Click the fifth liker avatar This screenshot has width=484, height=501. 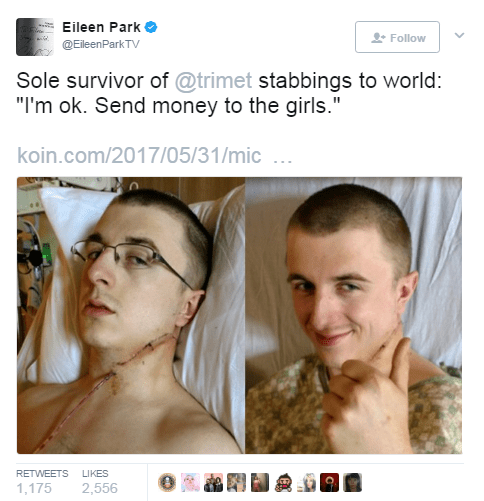(x=260, y=482)
